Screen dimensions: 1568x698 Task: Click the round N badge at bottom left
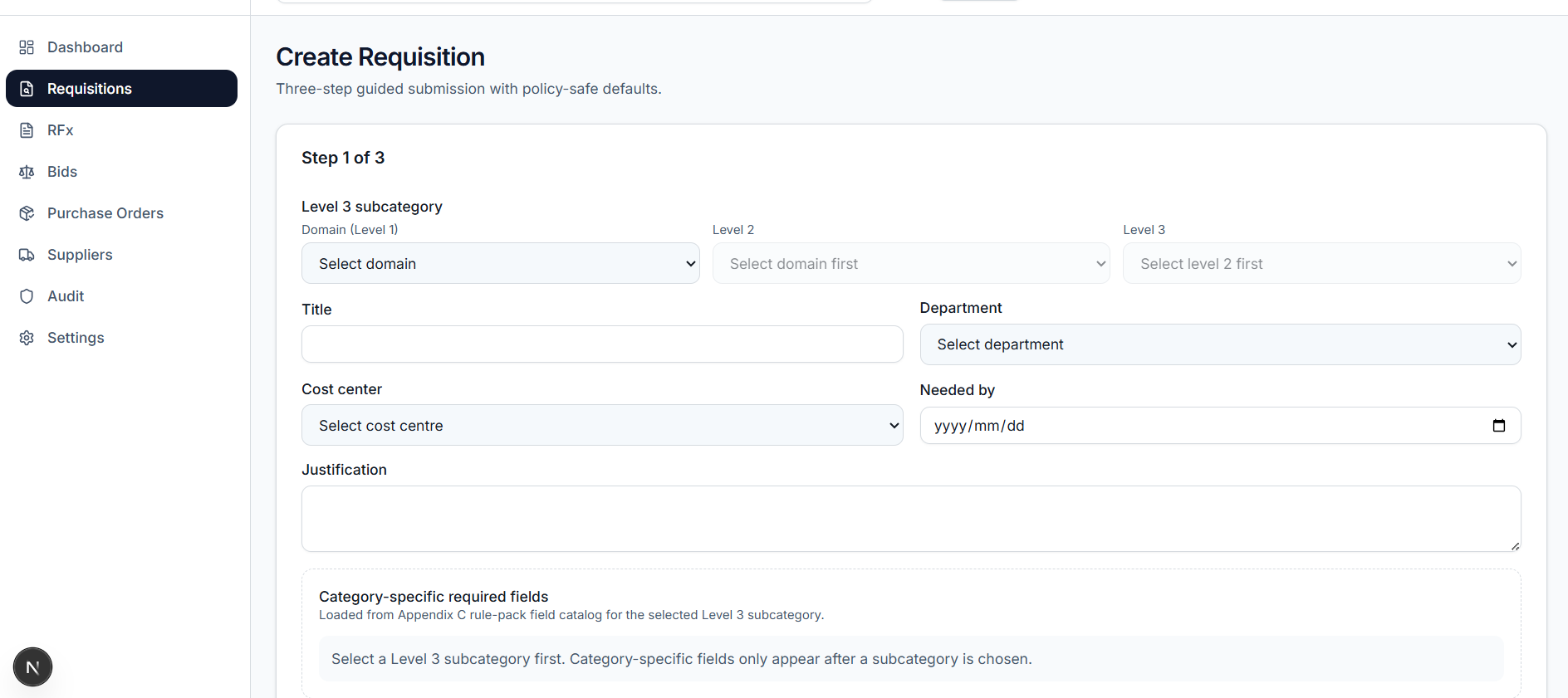coord(32,666)
